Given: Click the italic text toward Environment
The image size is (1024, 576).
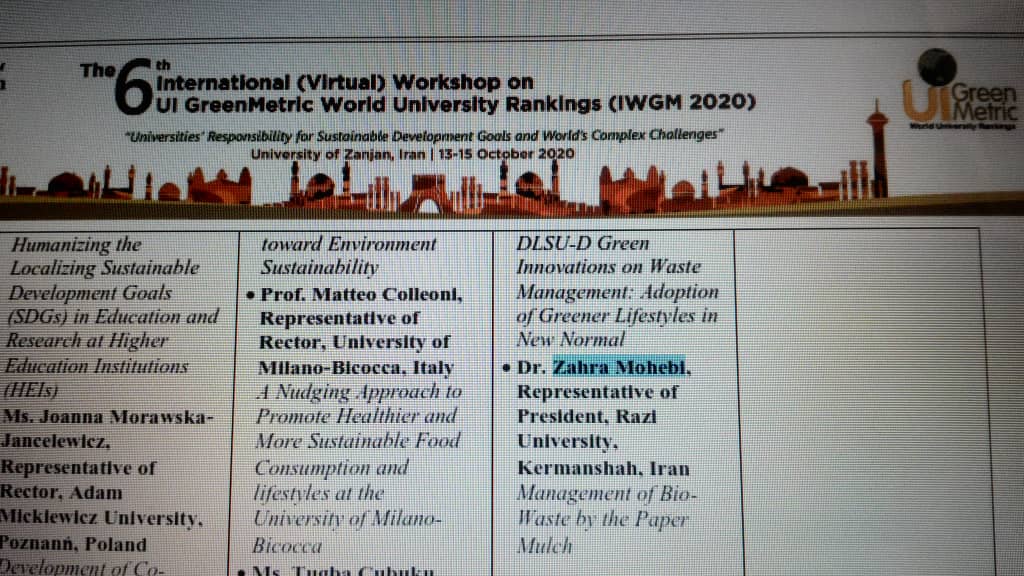Looking at the screenshot, I should (348, 244).
